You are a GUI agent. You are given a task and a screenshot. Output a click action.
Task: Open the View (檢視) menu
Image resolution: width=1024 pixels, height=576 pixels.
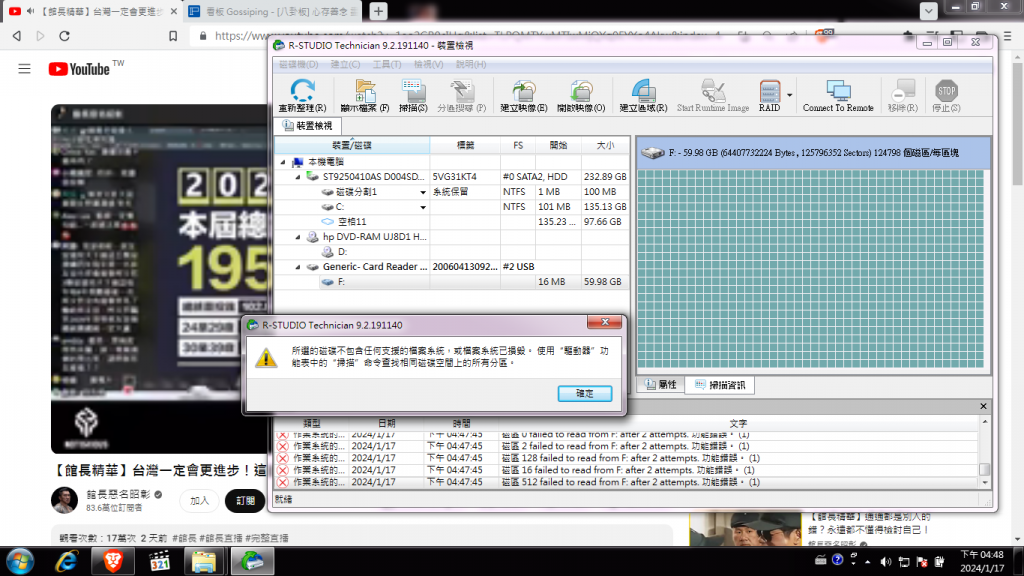[428, 64]
